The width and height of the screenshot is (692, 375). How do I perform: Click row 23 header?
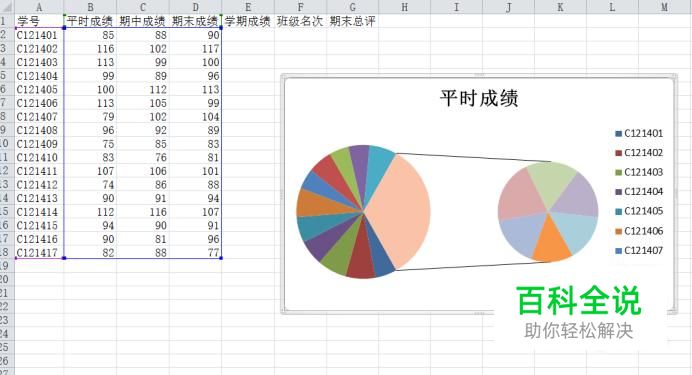[7, 320]
